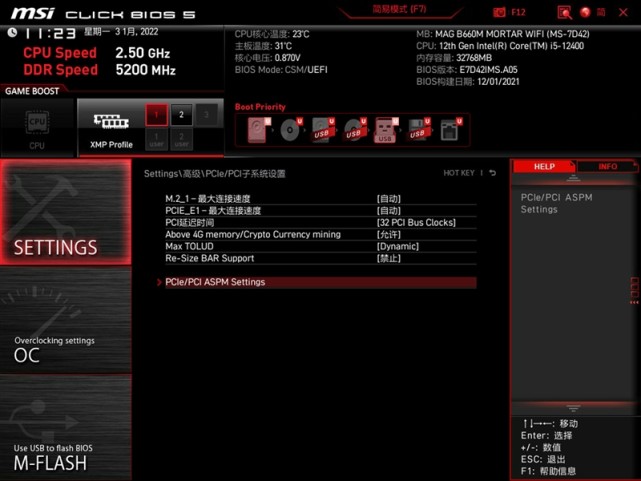Open the M-FLASH BIOS flashing section
The height and width of the screenshot is (481, 641).
tap(66, 427)
